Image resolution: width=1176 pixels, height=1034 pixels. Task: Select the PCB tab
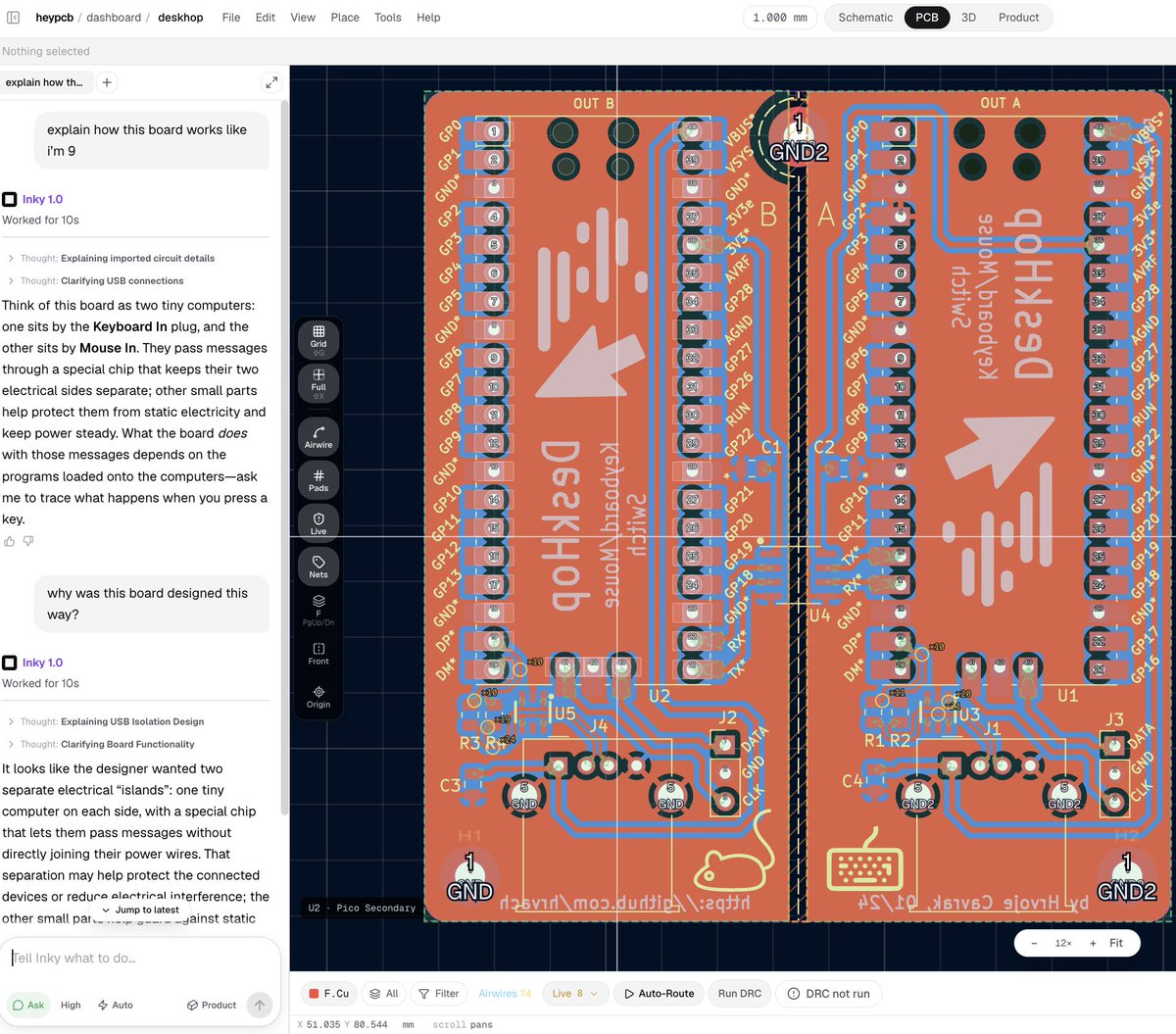pos(927,18)
